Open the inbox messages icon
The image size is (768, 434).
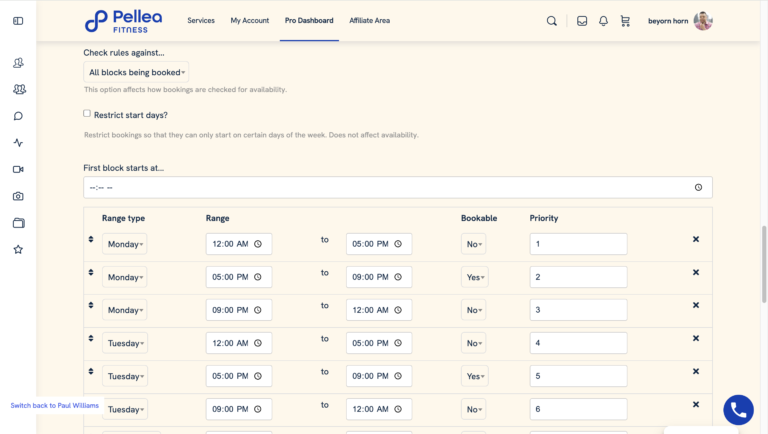[582, 21]
